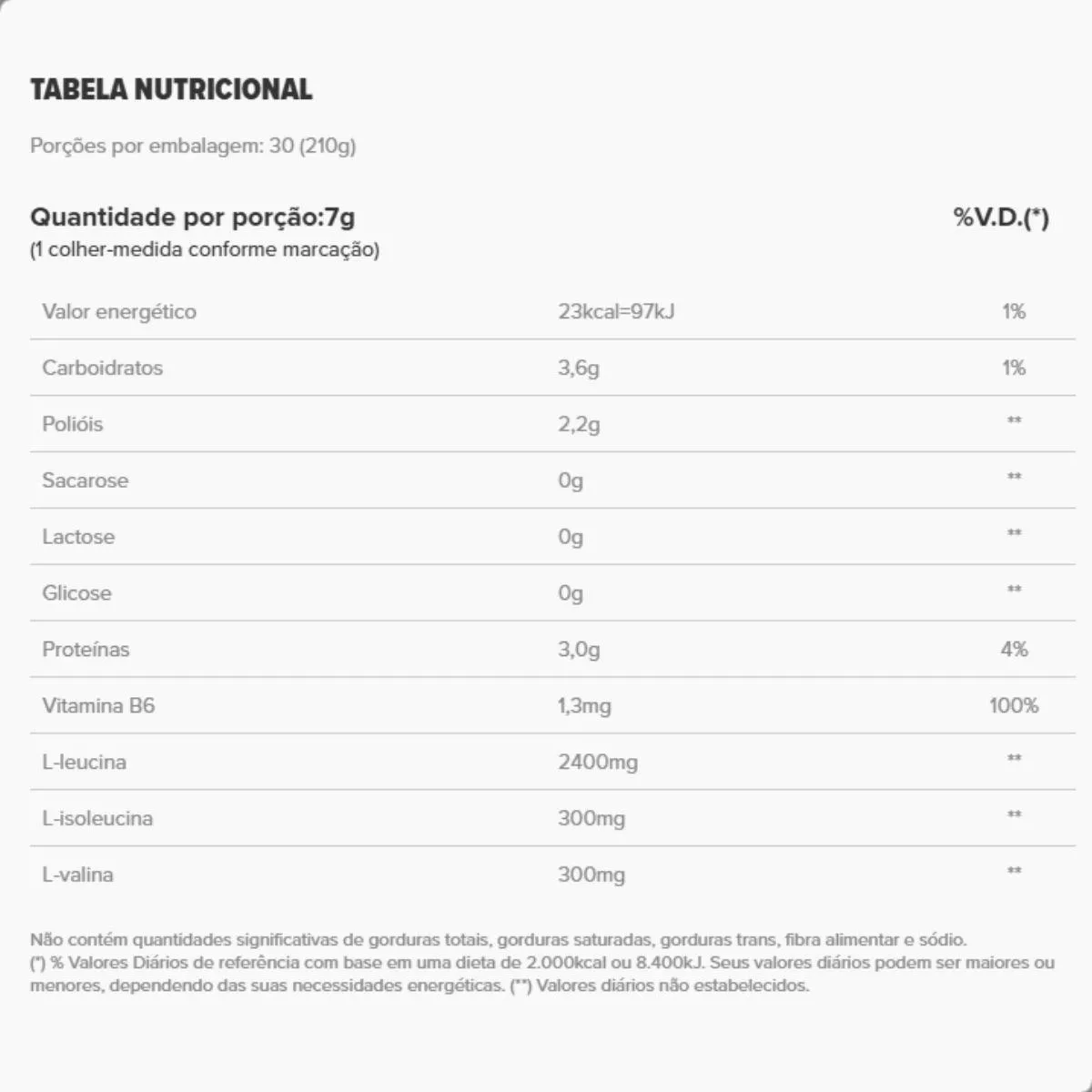Select the Valor energético row label

[x=119, y=311]
